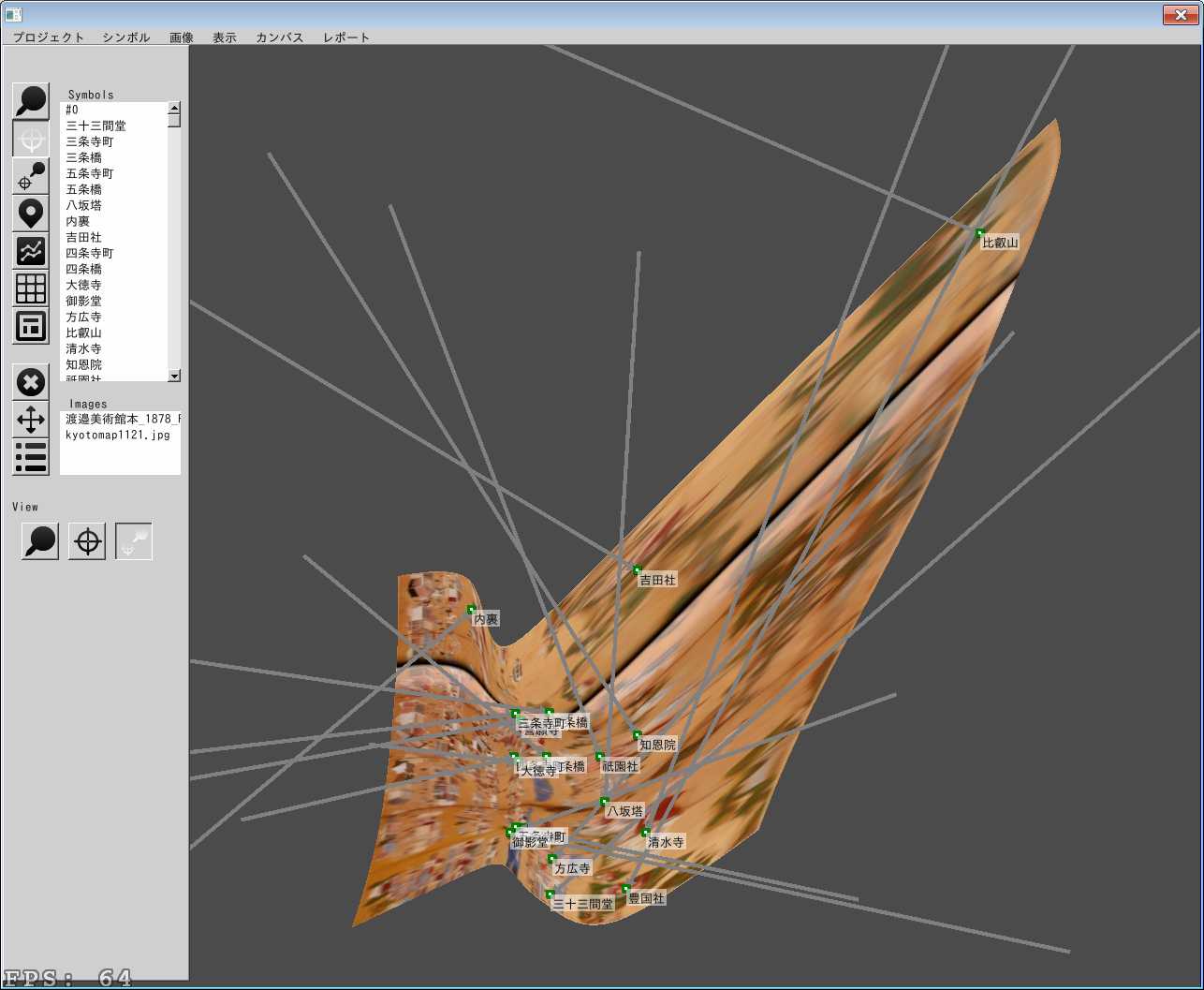Select #0 in the Symbols list
Viewport: 1204px width, 990px height.
pos(113,110)
